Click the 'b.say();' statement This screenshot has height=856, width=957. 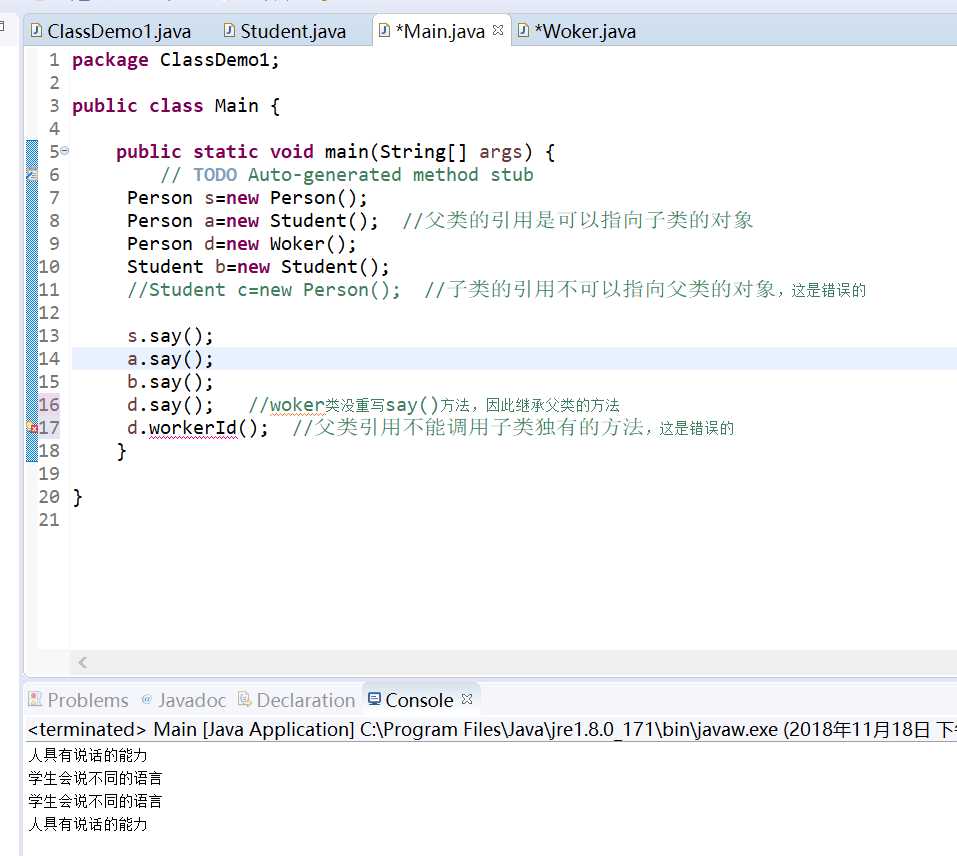pos(170,382)
